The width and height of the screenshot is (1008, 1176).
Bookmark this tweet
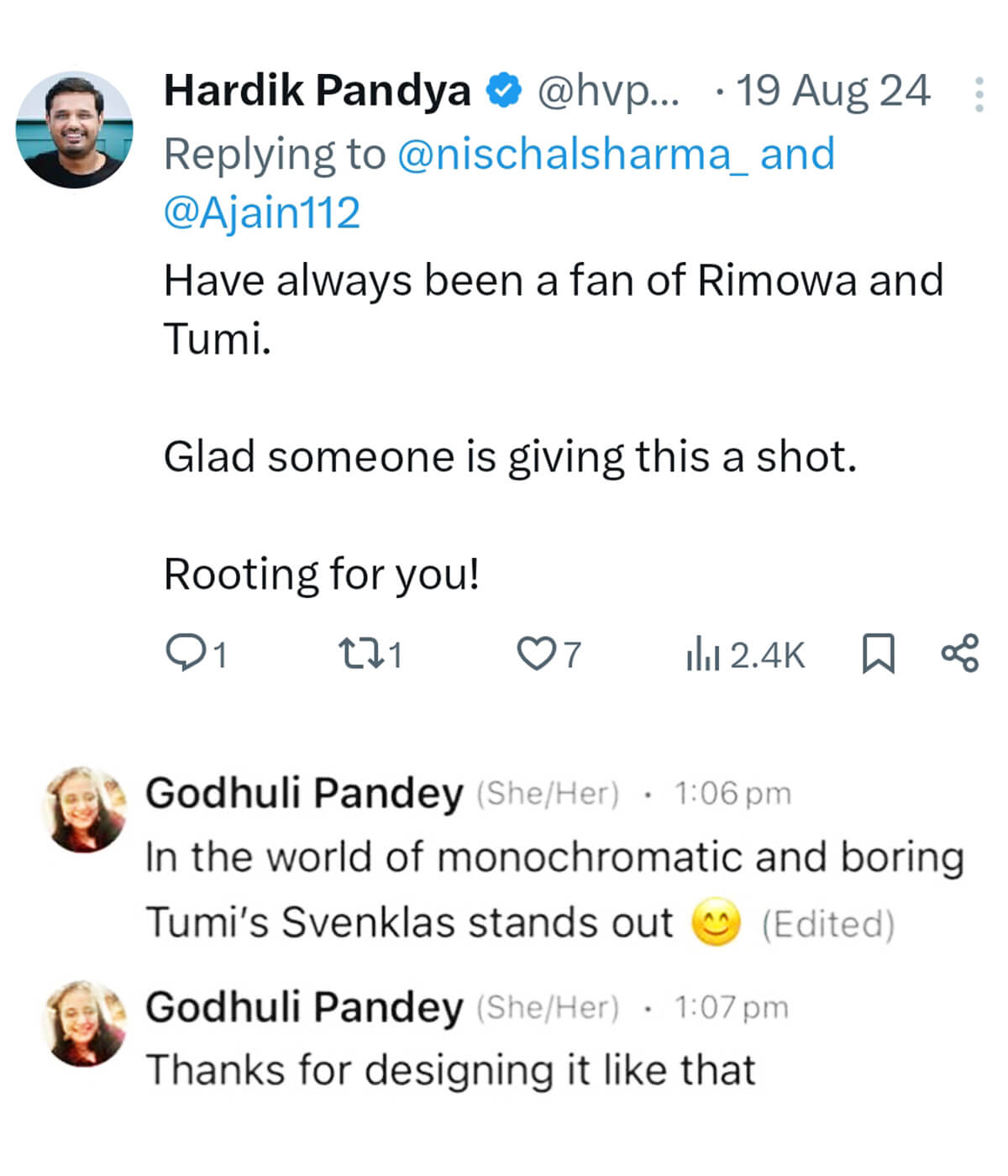[879, 654]
